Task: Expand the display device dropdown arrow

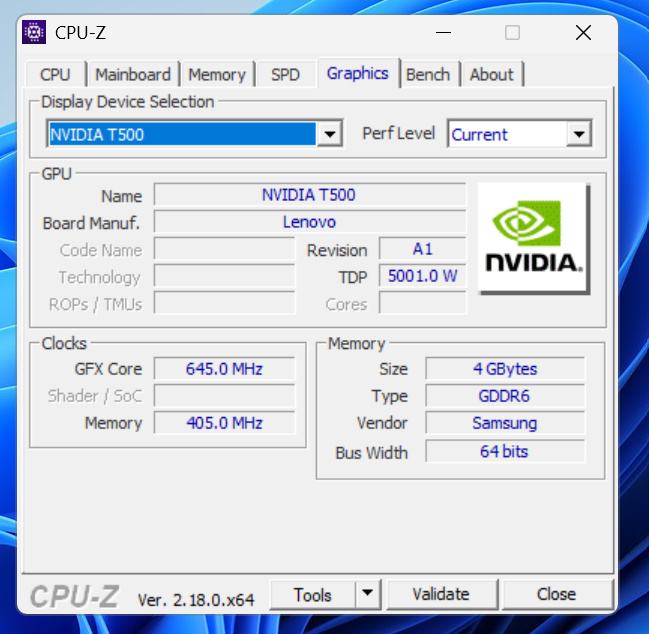Action: pos(329,134)
